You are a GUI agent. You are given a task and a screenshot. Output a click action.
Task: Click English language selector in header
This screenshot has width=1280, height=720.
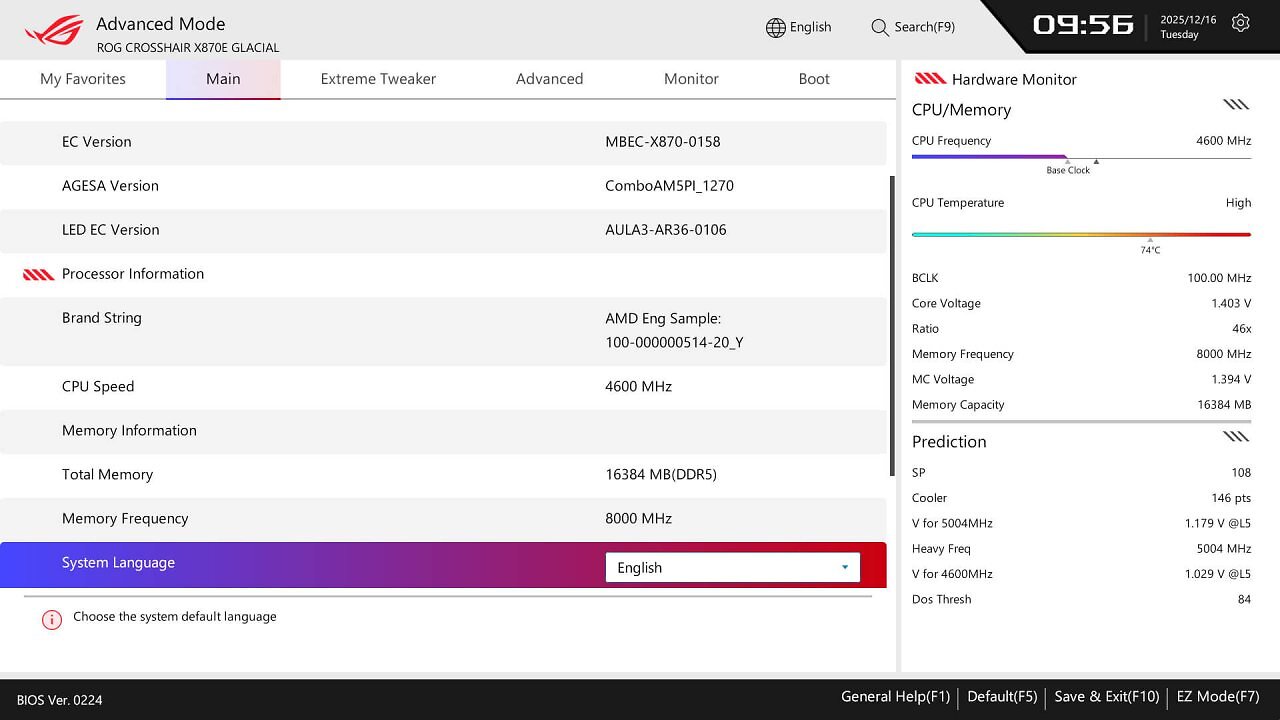tap(799, 28)
